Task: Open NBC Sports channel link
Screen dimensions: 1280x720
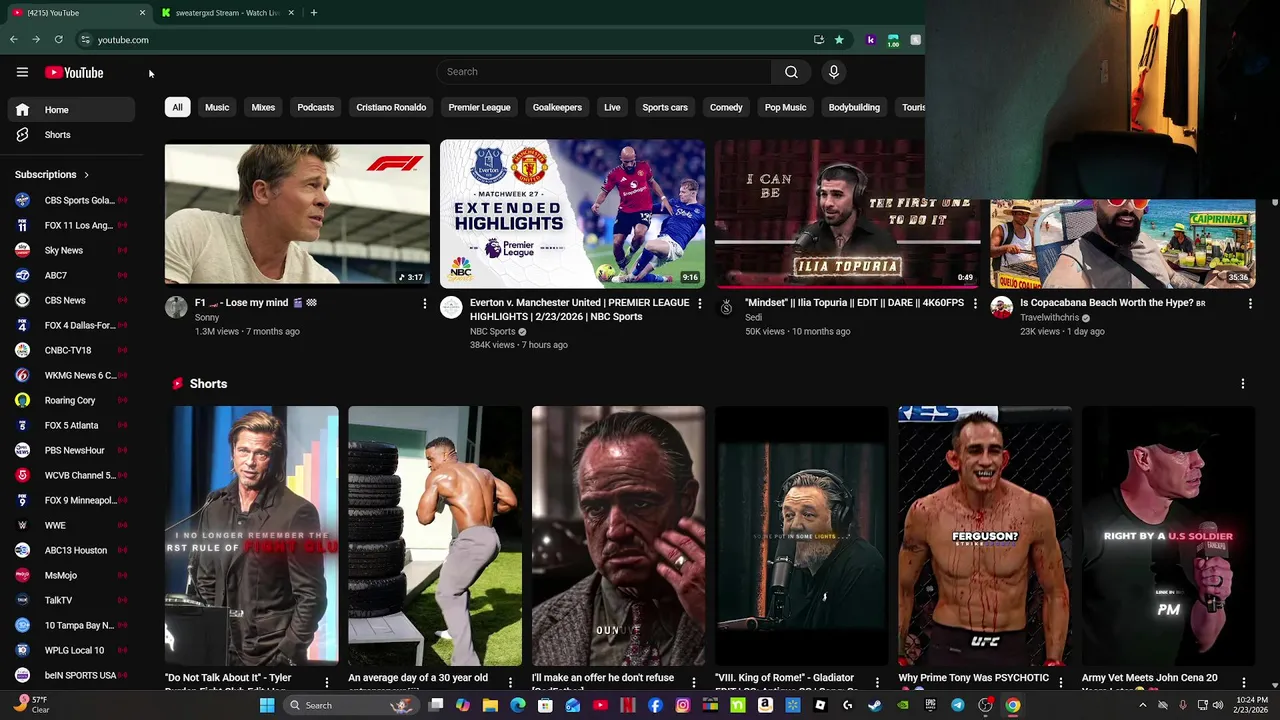Action: pos(493,331)
